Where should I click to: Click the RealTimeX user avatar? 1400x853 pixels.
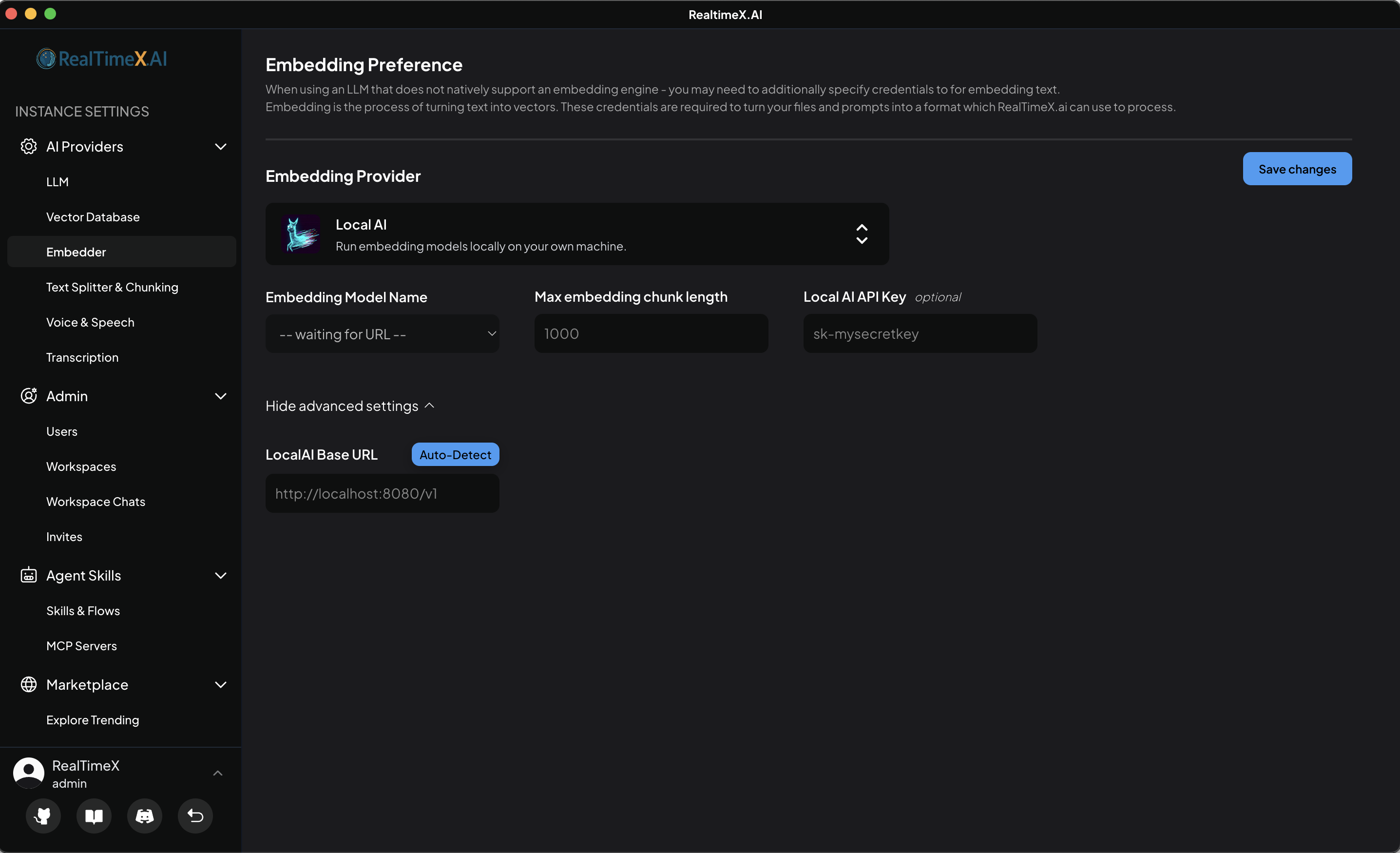28,773
